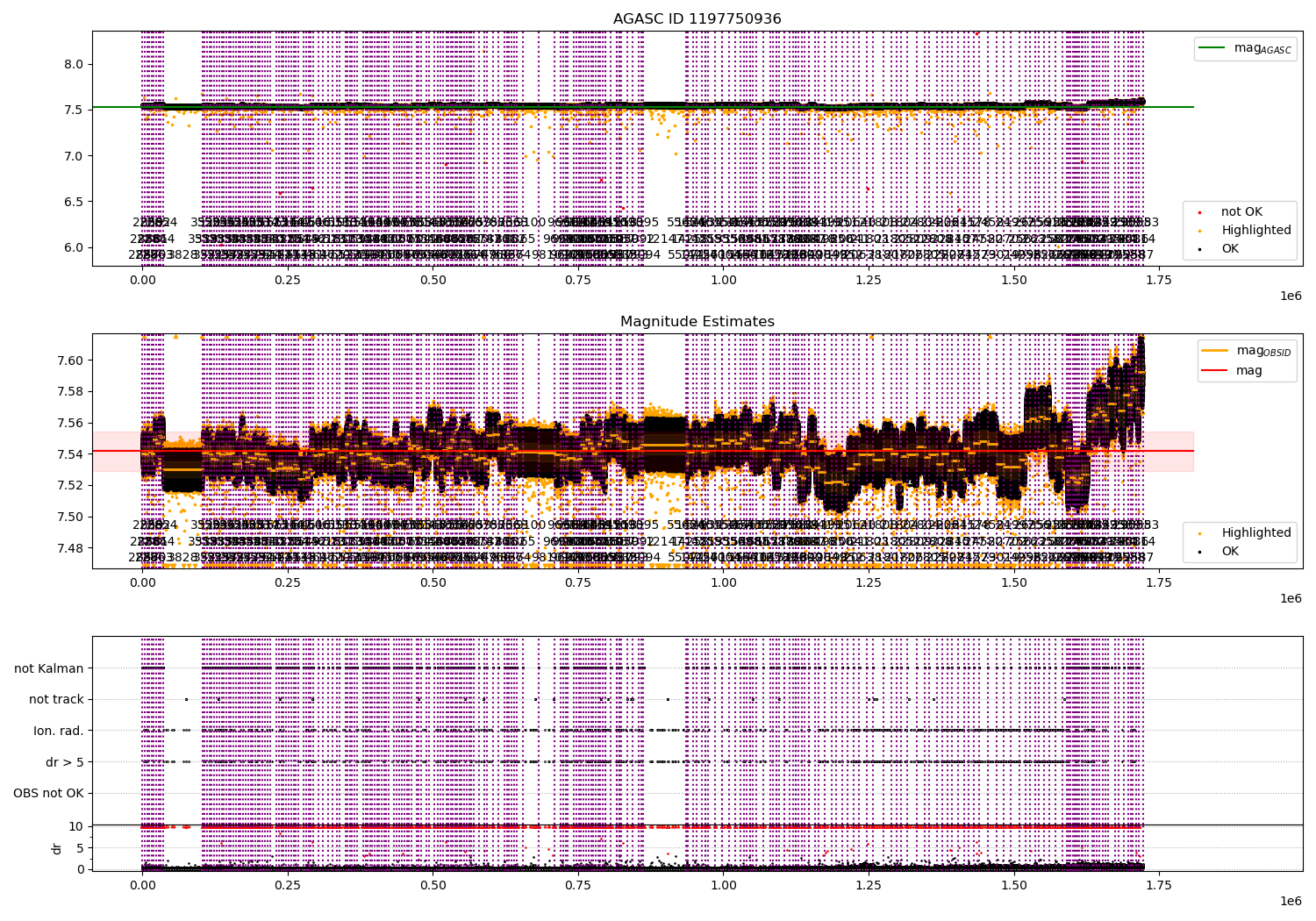1316x921 pixels.
Task: Select the 'OBS not OK' y-axis label
Action: [x=48, y=793]
